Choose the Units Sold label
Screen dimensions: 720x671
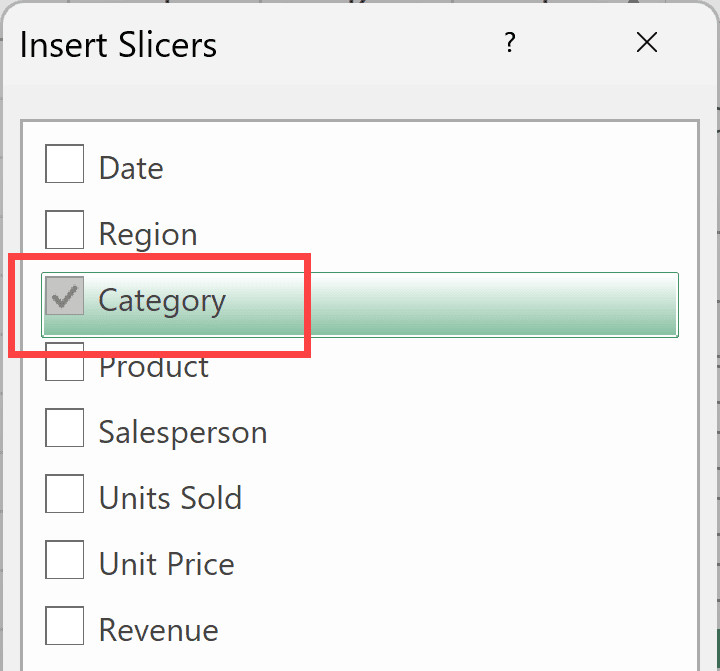170,498
